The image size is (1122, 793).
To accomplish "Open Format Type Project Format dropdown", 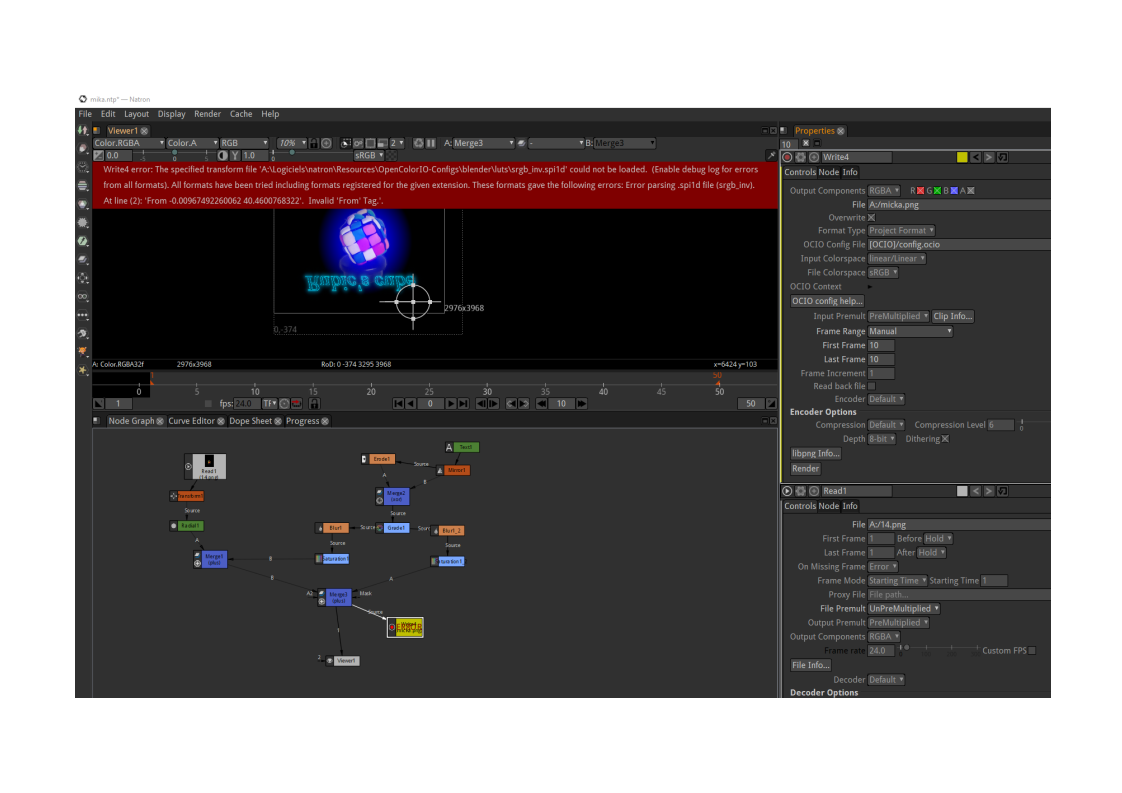I will [901, 230].
